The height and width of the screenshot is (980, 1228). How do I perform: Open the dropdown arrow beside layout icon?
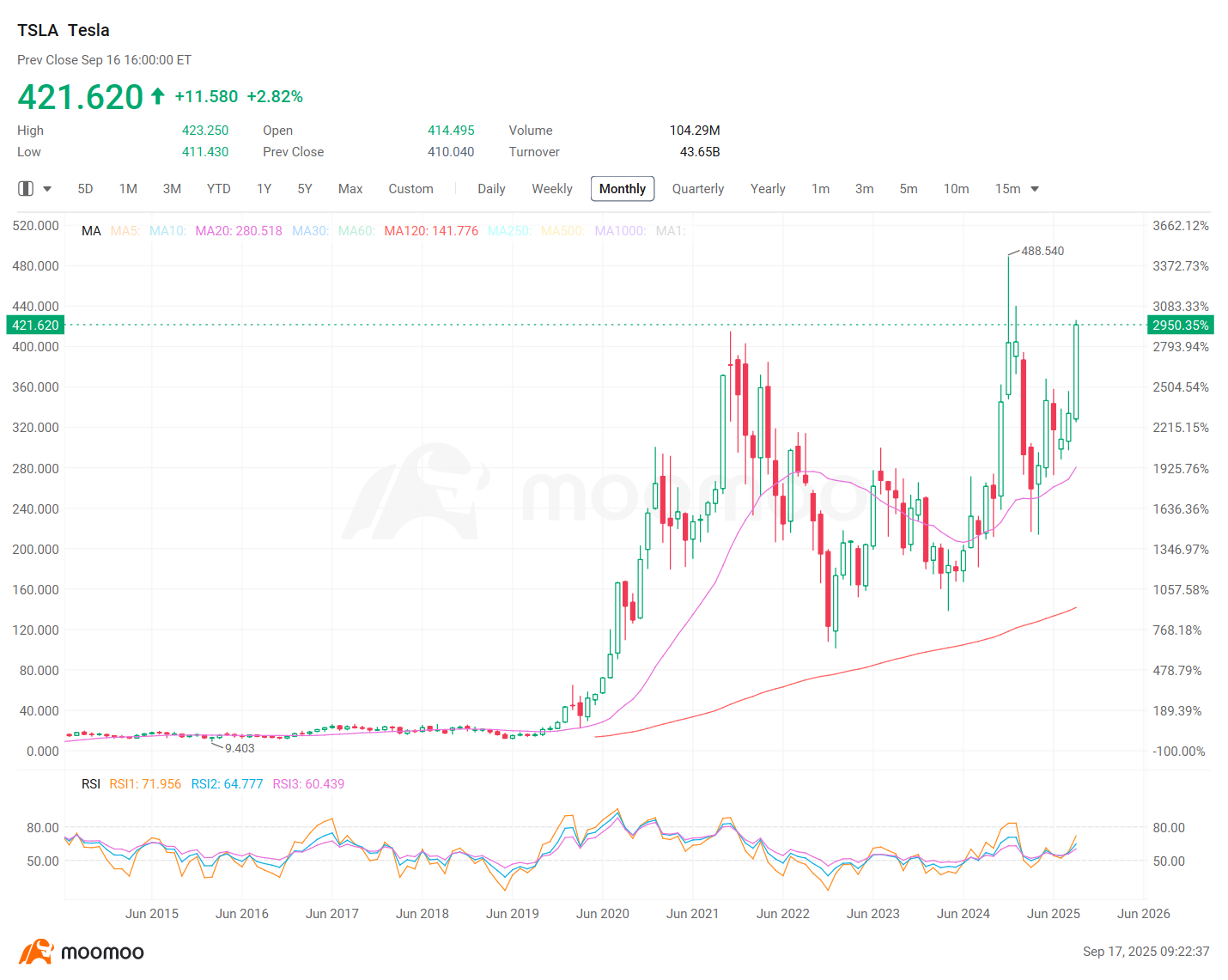[47, 189]
